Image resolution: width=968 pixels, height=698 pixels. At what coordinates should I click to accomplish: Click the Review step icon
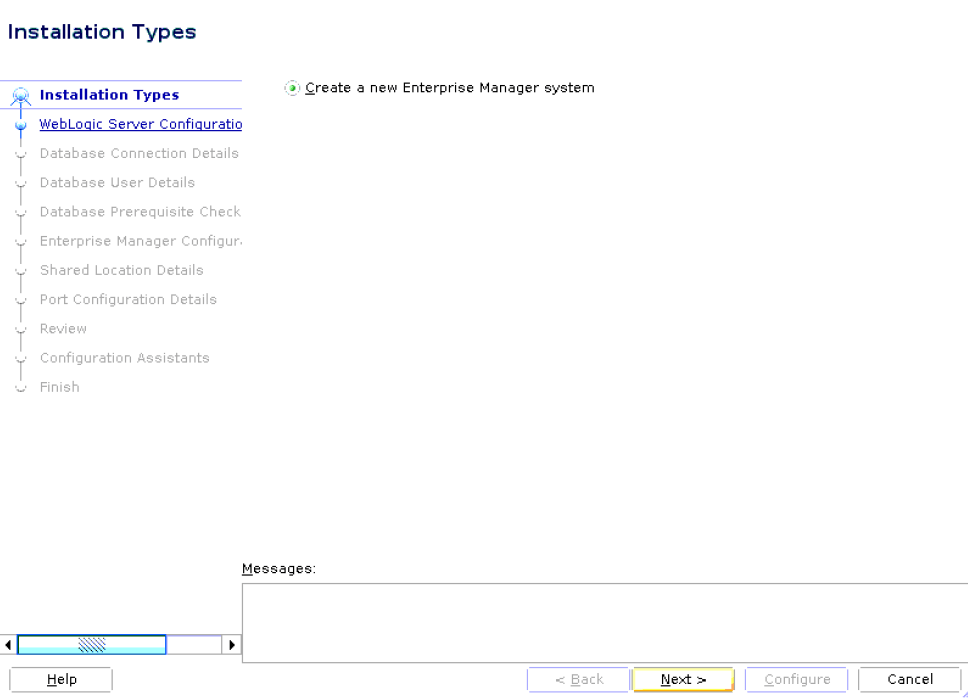tap(20, 328)
